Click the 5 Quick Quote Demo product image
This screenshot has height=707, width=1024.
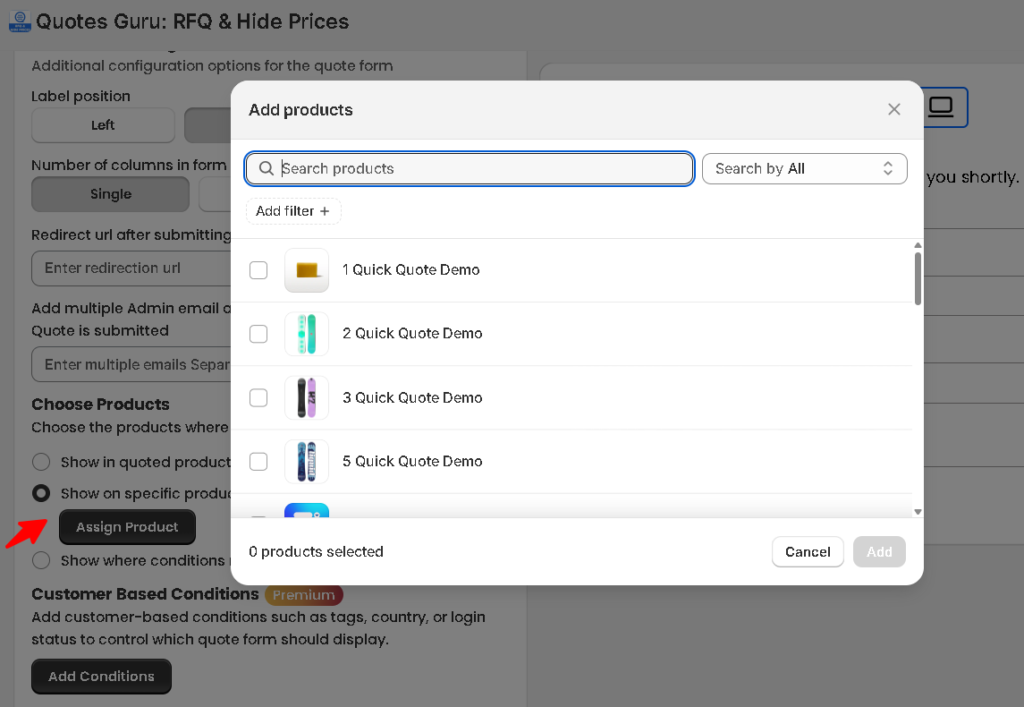pyautogui.click(x=306, y=462)
